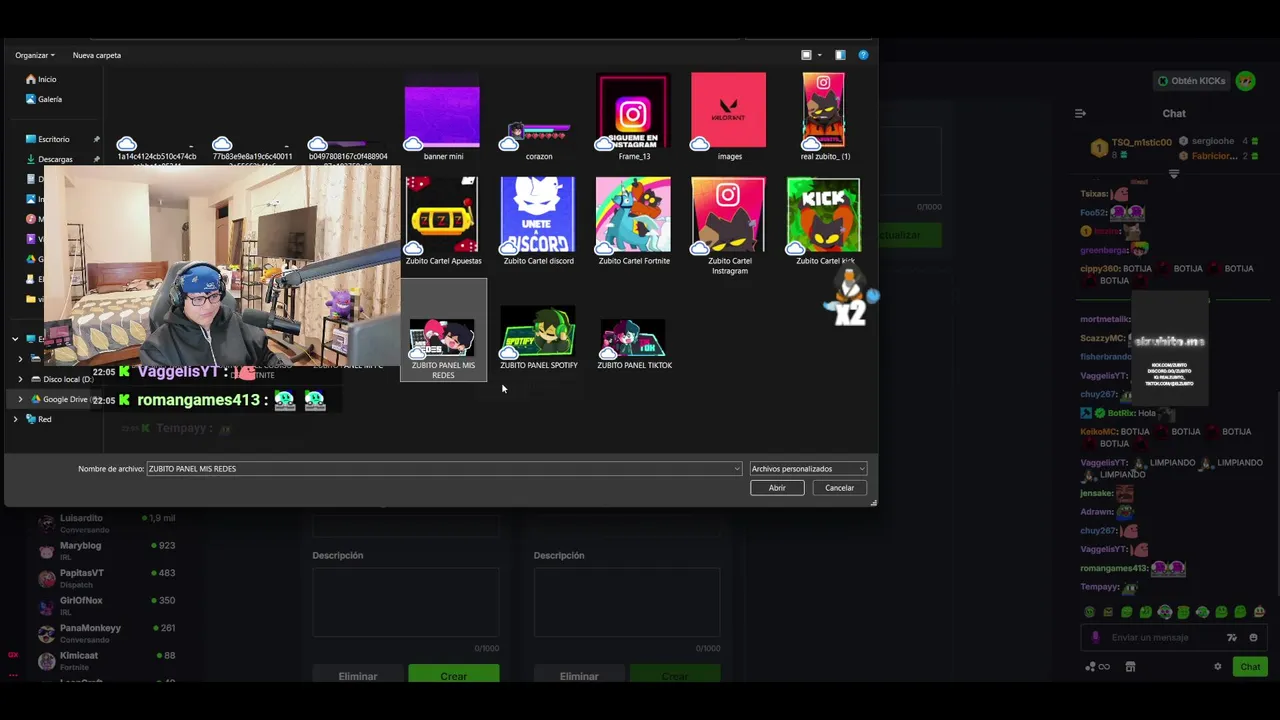Click the Cancelar button
1280x720 pixels.
pyautogui.click(x=839, y=488)
